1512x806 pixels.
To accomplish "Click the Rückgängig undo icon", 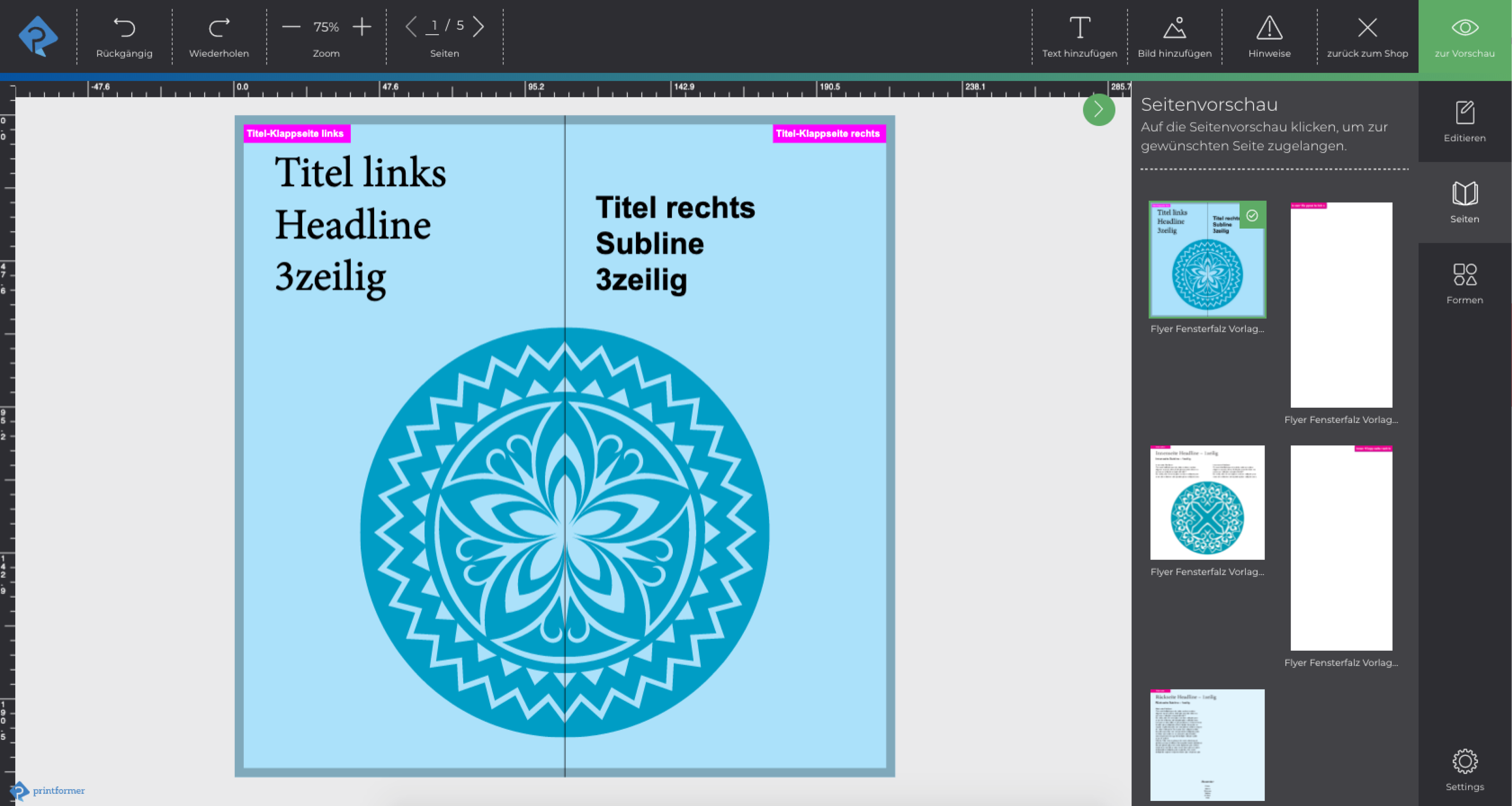I will (124, 28).
